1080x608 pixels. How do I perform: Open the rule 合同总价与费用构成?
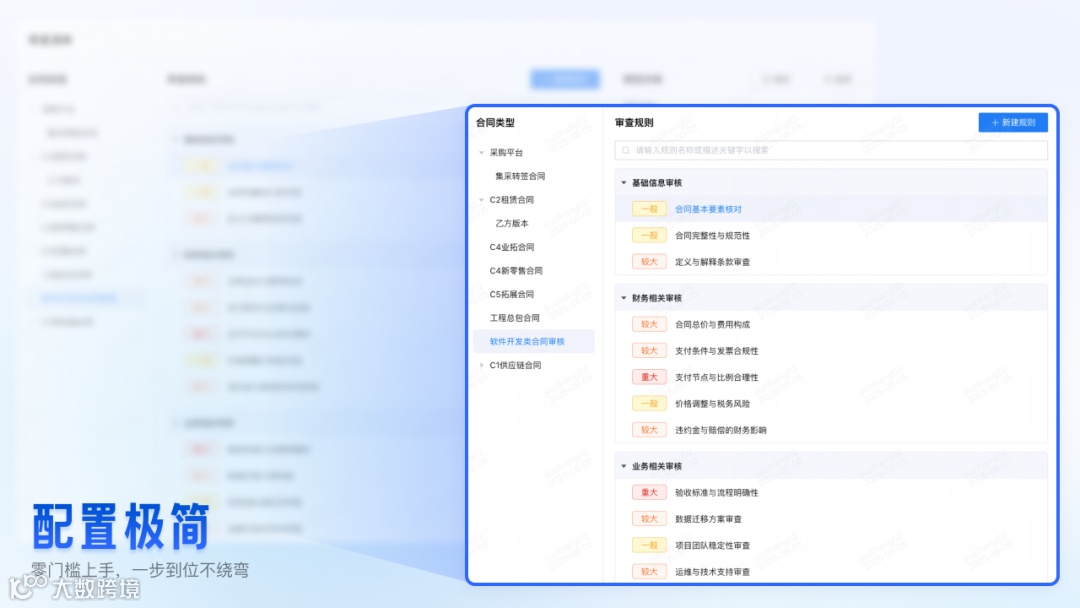tap(712, 324)
